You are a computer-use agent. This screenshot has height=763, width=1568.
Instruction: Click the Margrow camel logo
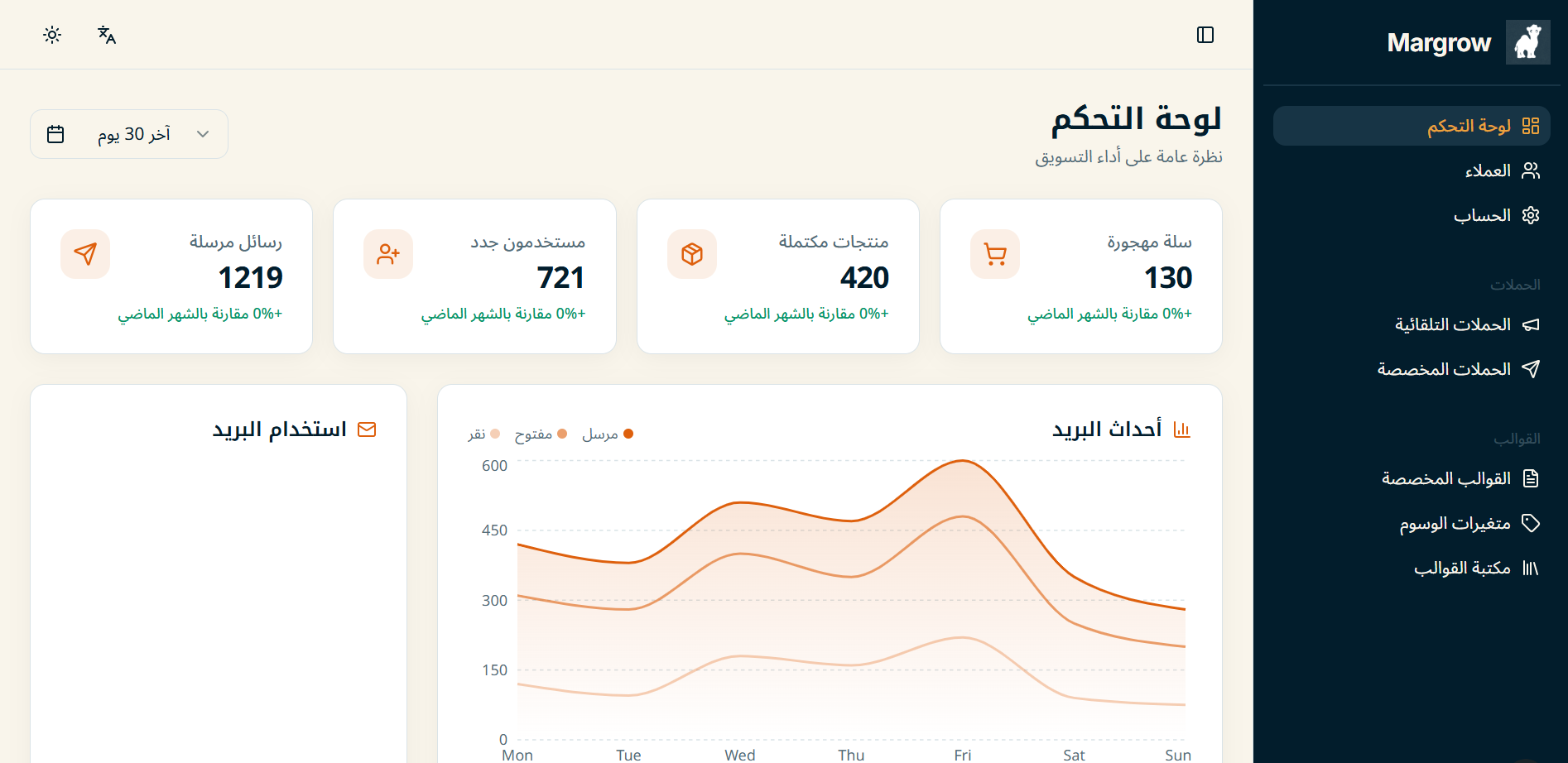pyautogui.click(x=1527, y=42)
